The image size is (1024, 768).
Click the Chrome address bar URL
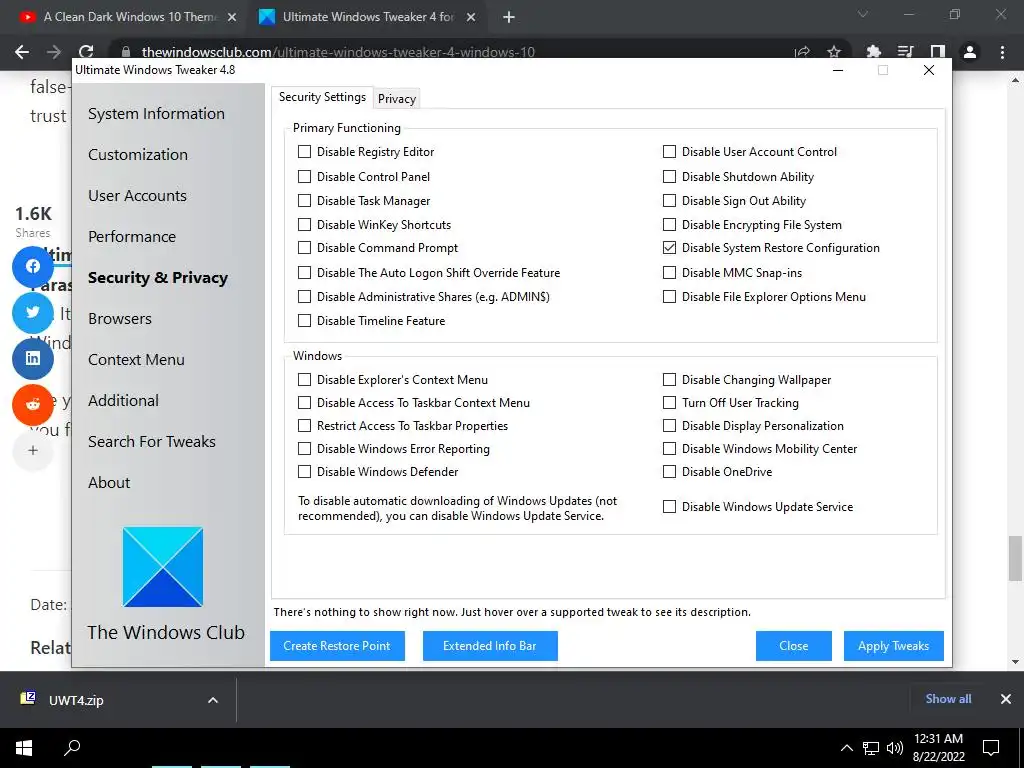338,52
